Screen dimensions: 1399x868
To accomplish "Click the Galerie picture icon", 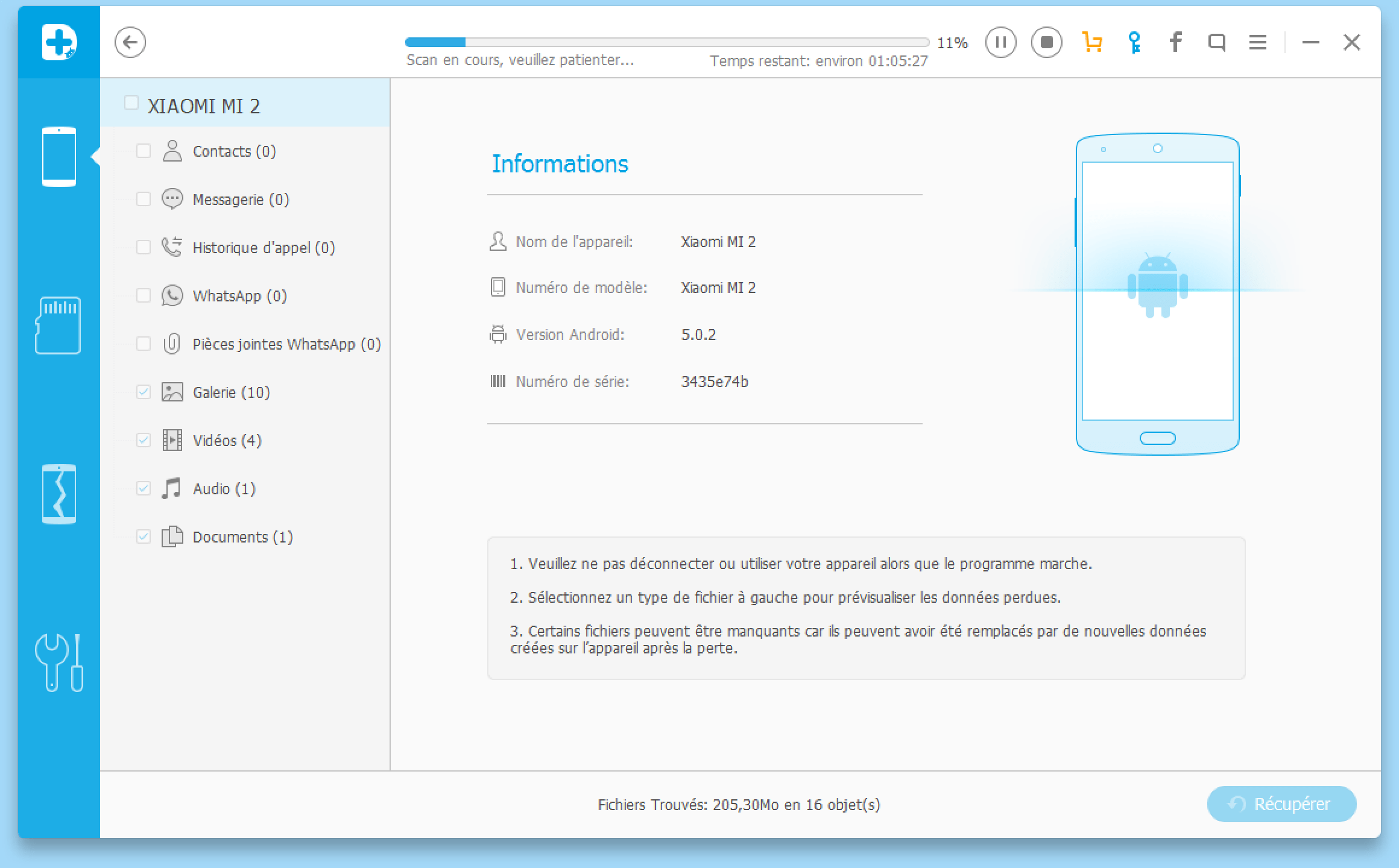I will click(172, 392).
